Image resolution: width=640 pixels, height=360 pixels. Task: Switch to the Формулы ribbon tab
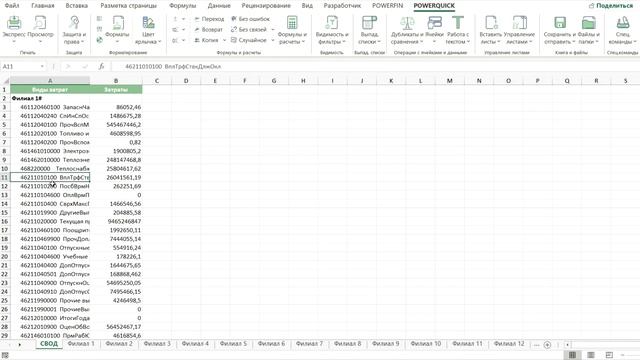pos(182,6)
